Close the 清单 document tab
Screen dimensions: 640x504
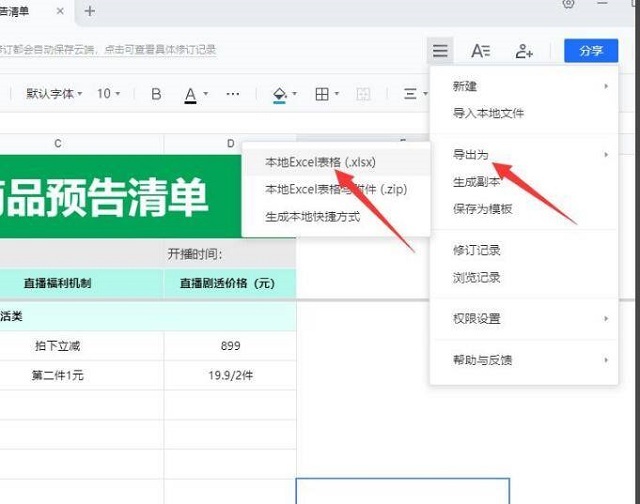60,11
